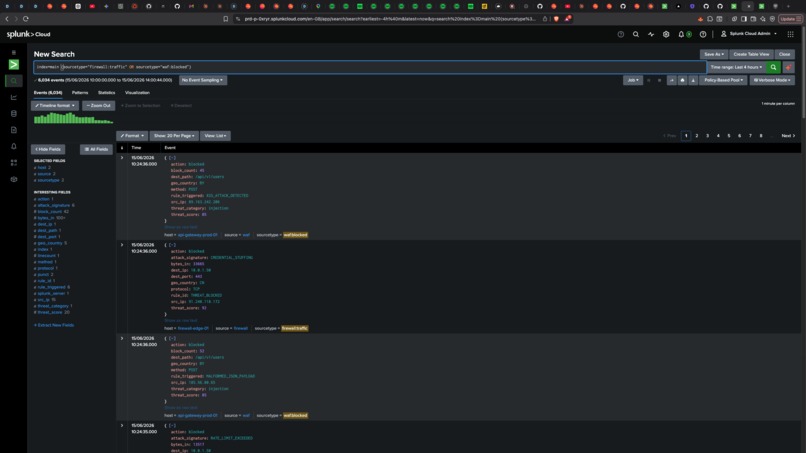Click the header magnifier search icon
806x453 pixels.
click(x=636, y=34)
